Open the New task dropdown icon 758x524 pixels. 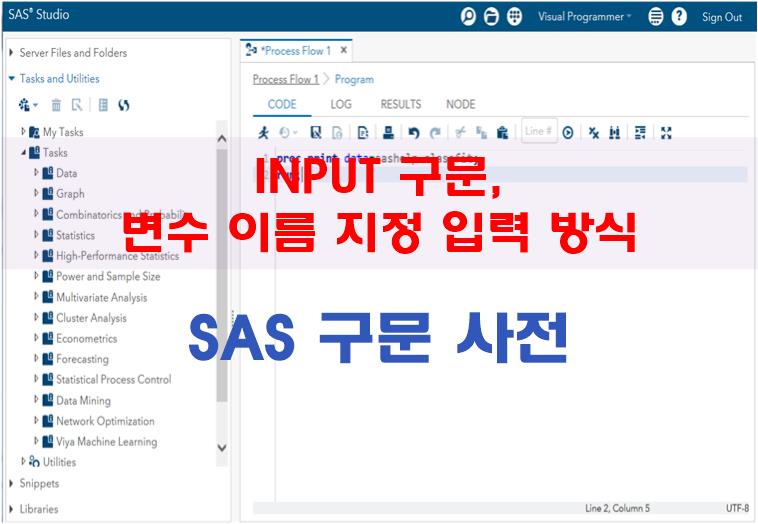[x=28, y=104]
